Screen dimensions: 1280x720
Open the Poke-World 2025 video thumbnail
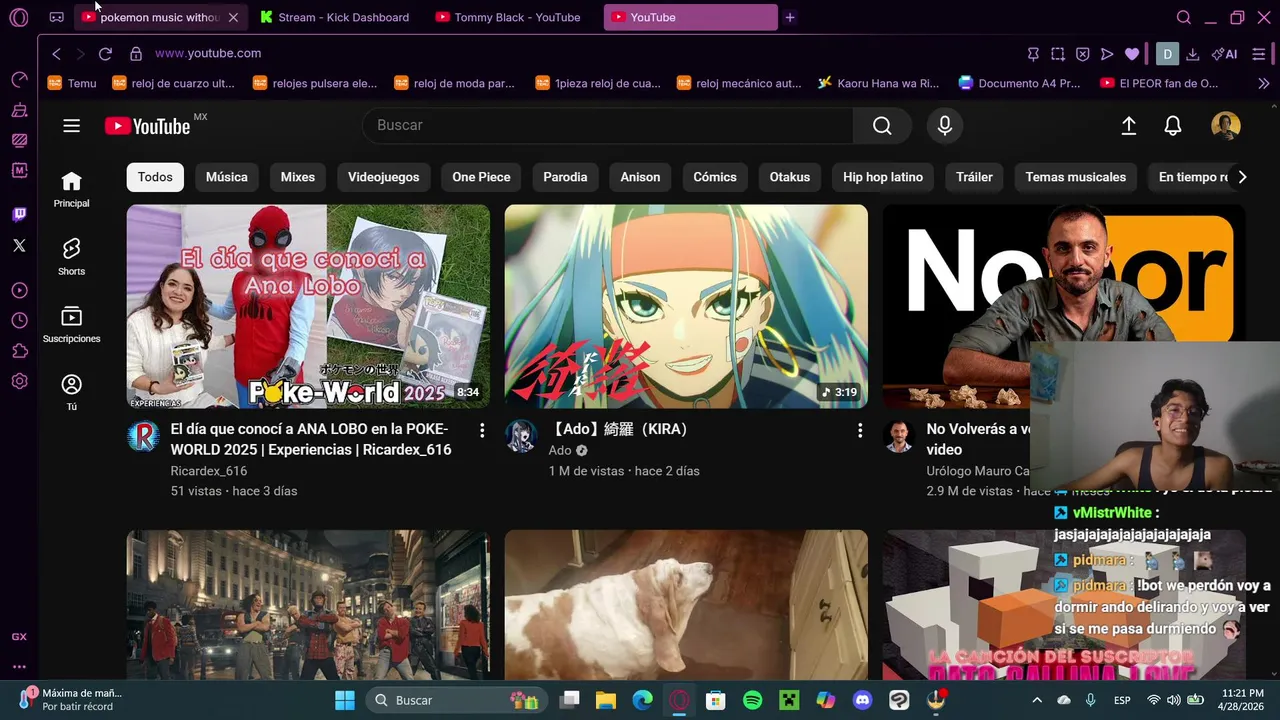(308, 306)
